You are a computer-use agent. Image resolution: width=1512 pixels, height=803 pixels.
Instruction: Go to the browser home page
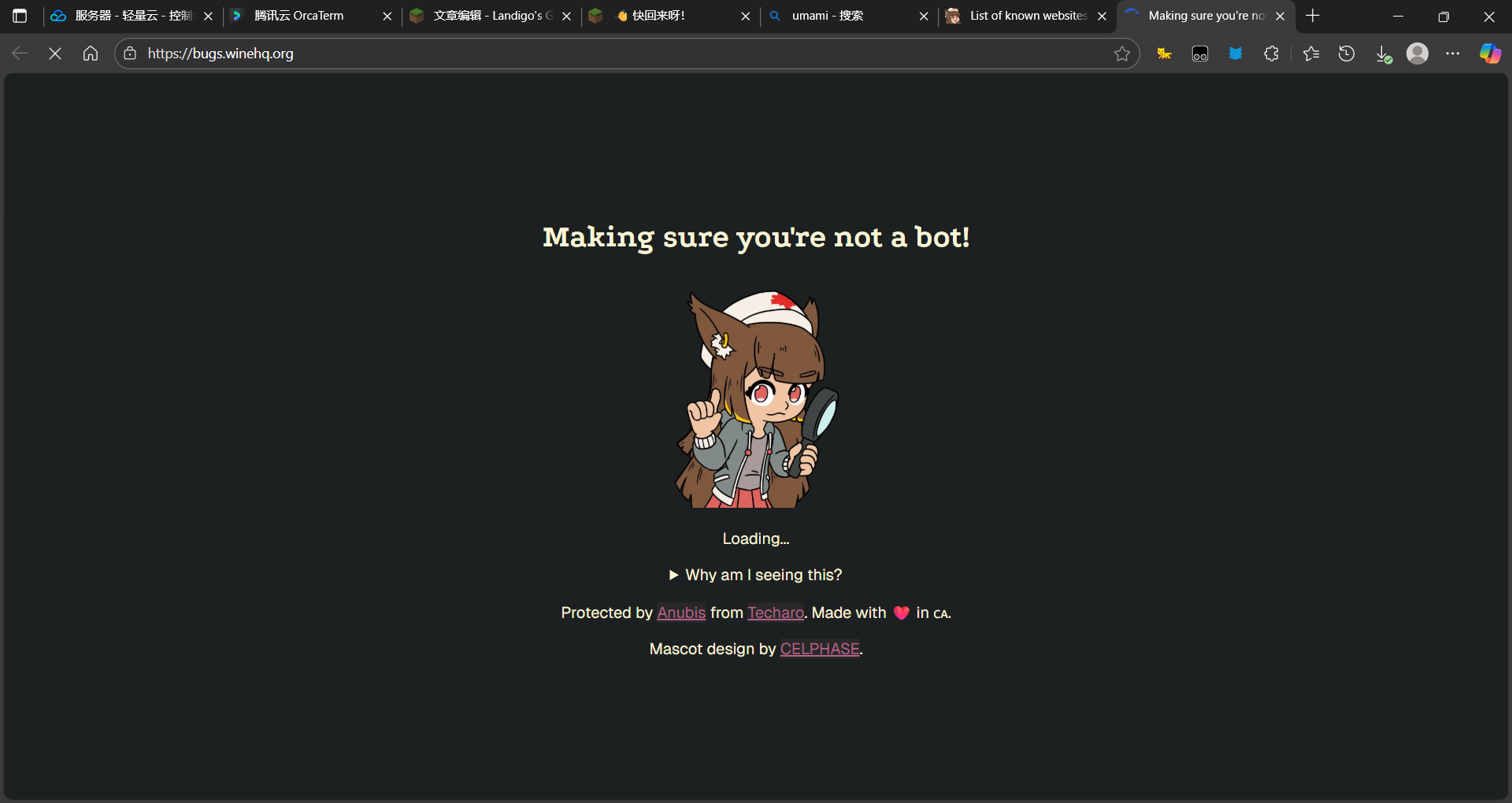(x=91, y=54)
